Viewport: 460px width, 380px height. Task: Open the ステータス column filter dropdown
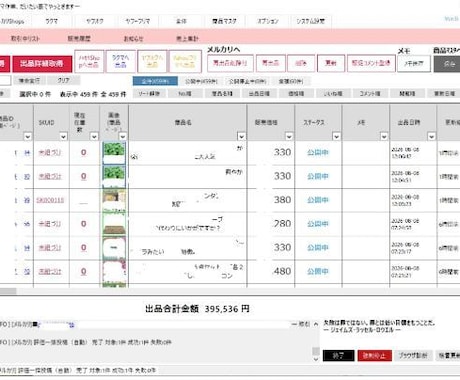(x=336, y=136)
